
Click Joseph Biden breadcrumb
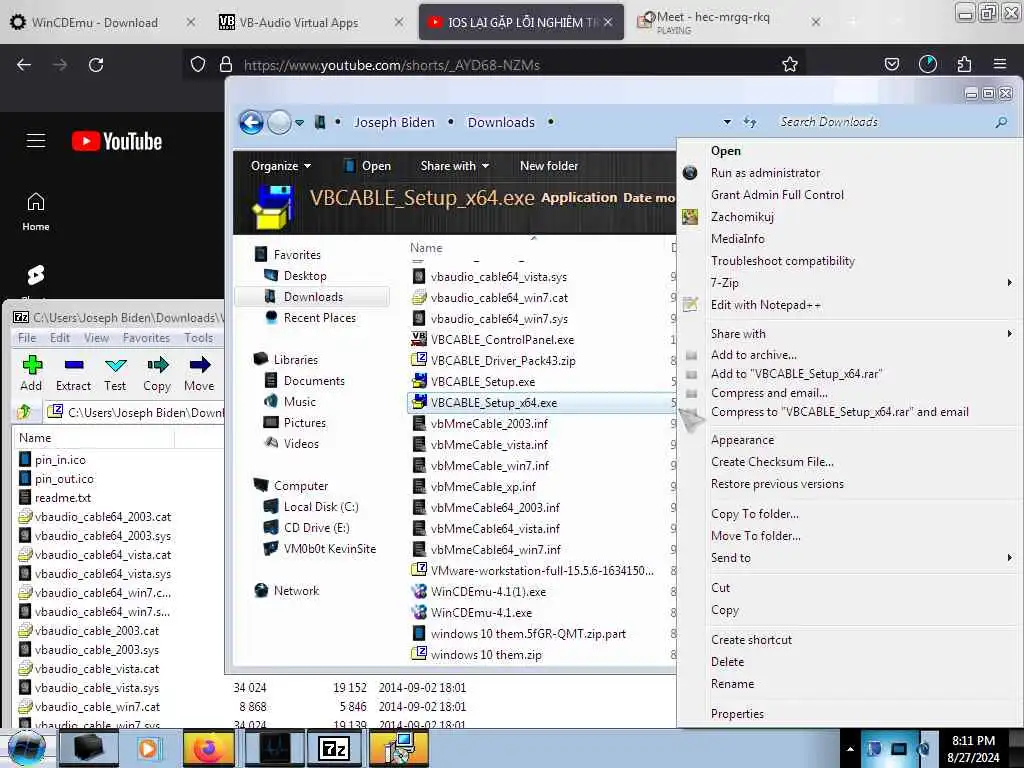[394, 122]
